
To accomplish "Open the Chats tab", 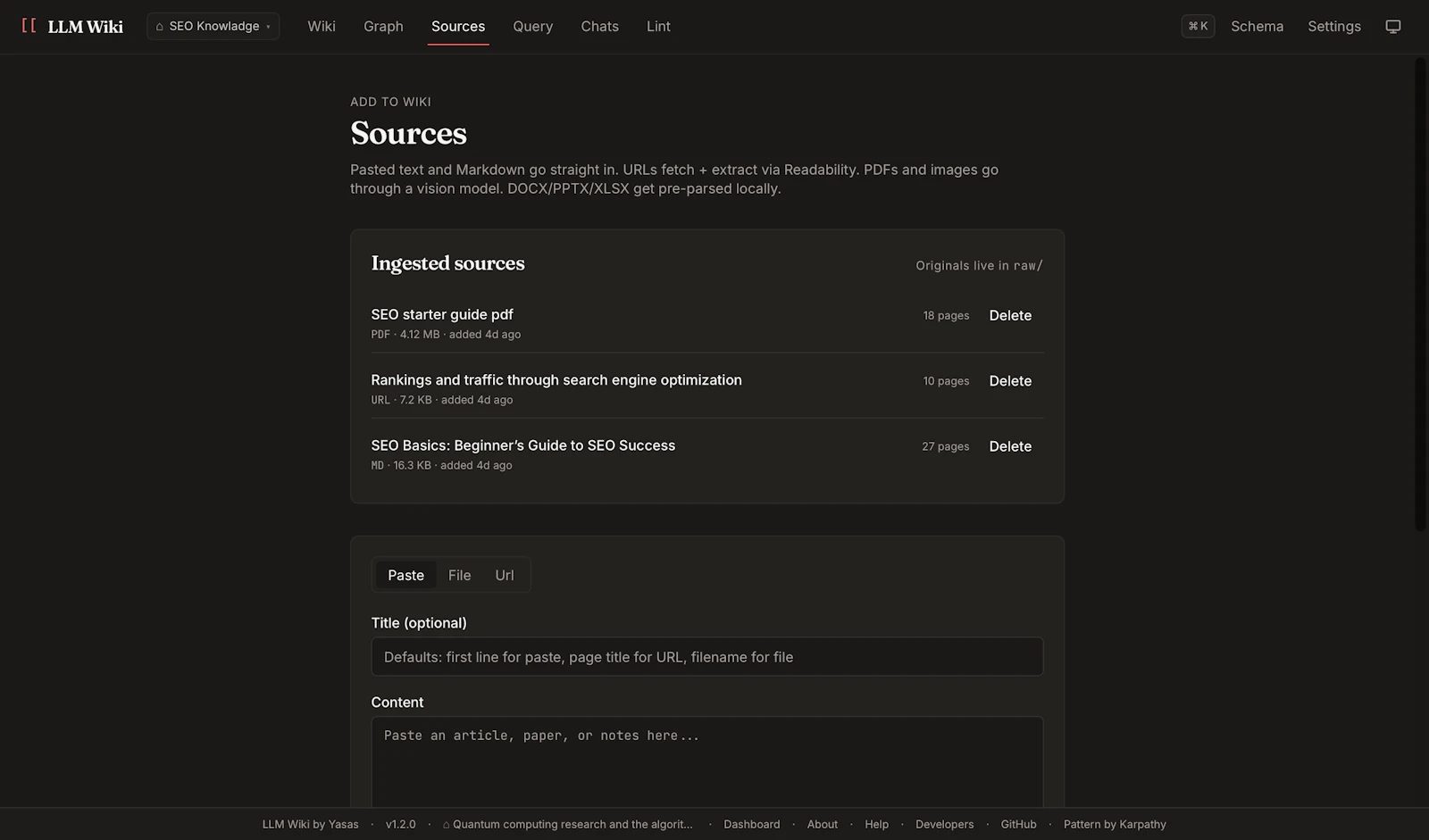I will pos(599,26).
